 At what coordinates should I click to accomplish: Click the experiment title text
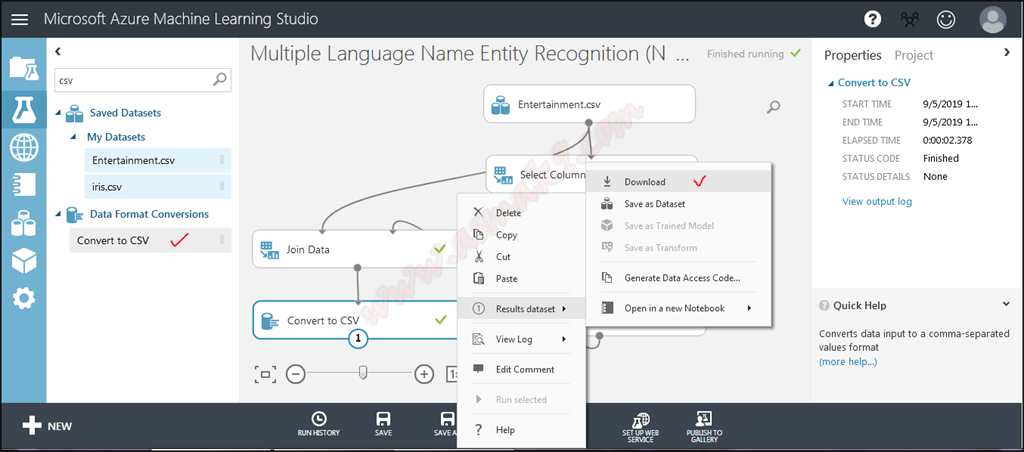[470, 54]
